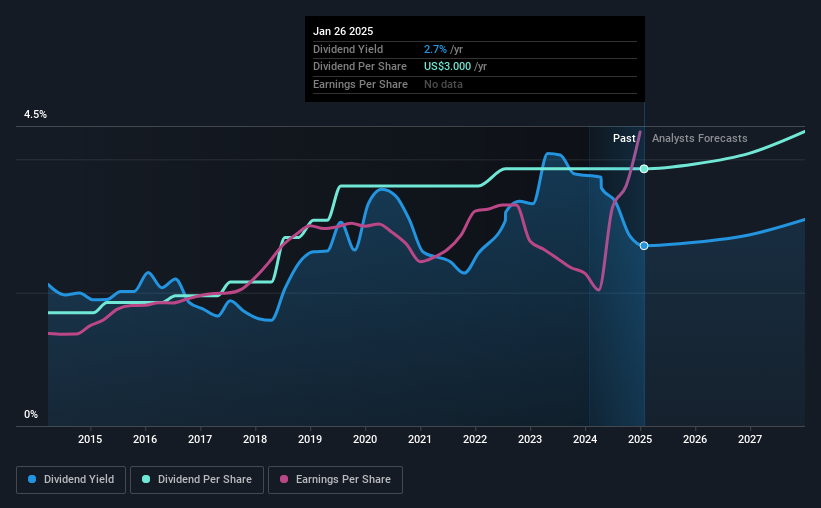Select the blue Dividend Yield marker at 2025
This screenshot has width=821, height=508.
[x=644, y=246]
